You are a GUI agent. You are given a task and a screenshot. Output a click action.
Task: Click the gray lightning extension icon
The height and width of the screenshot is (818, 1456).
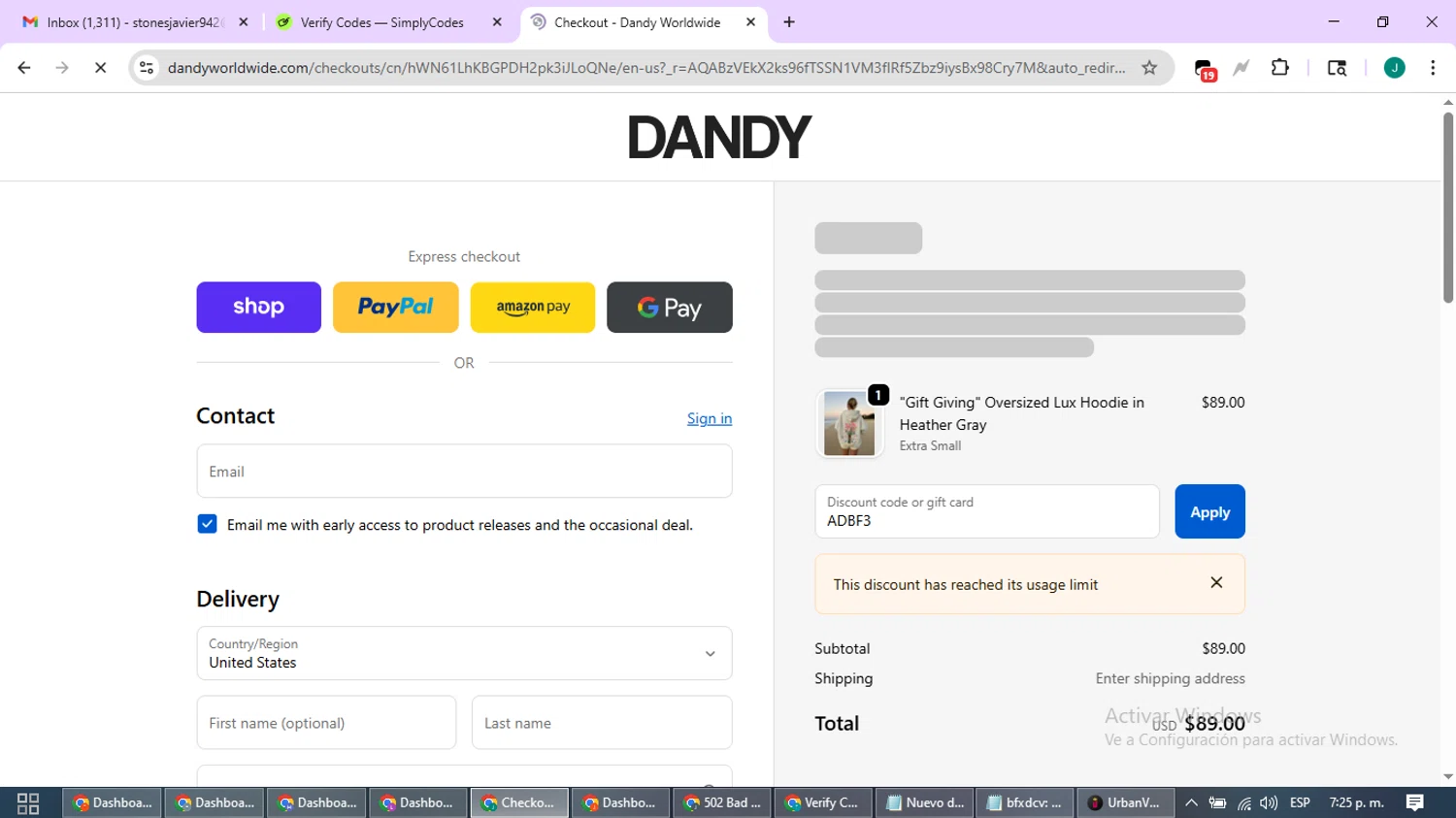pos(1241,68)
